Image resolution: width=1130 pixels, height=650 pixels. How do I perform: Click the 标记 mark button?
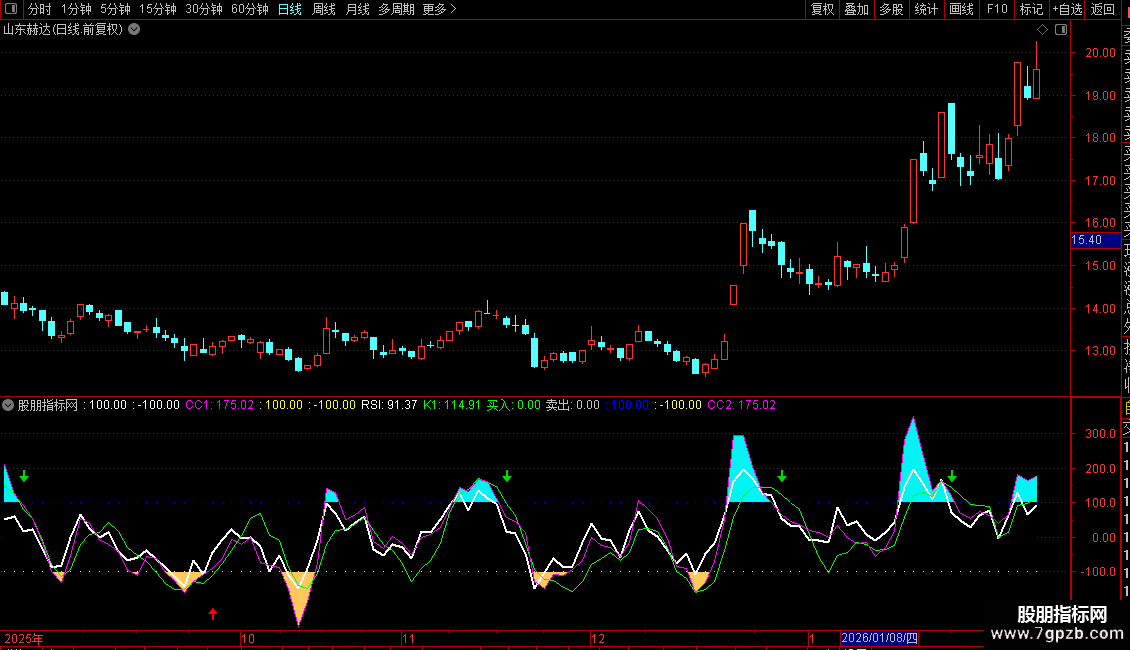1031,9
